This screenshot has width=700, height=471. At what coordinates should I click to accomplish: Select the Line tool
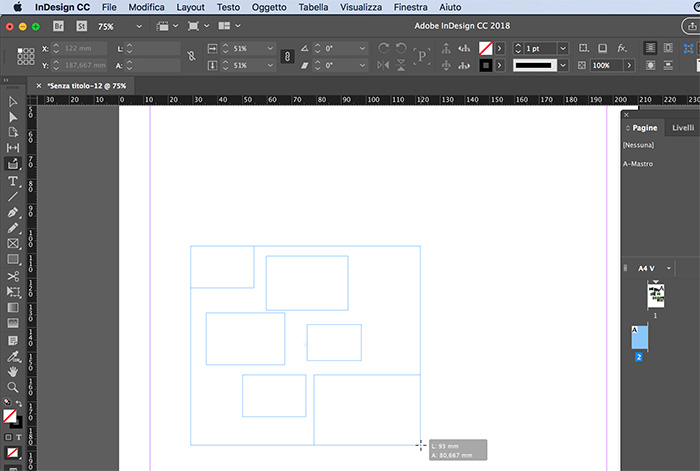coord(13,196)
